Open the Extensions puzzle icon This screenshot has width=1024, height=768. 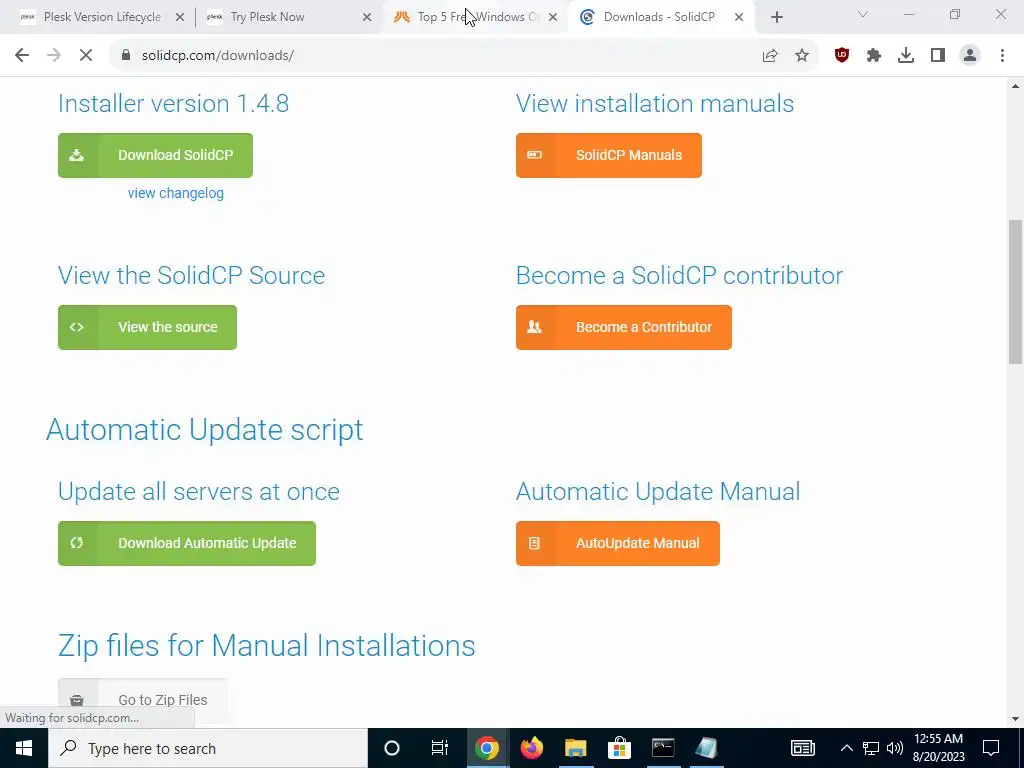click(x=874, y=56)
